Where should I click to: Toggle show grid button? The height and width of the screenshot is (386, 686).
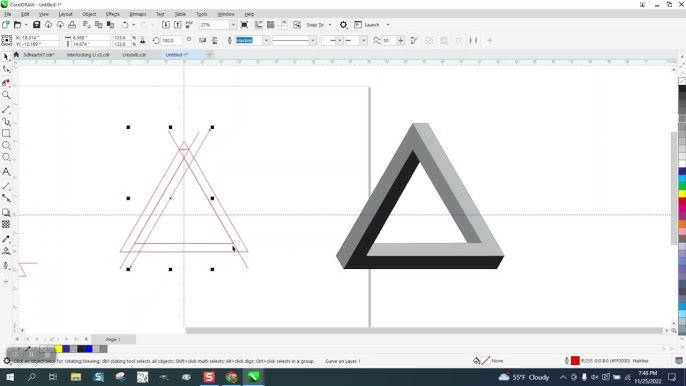271,25
